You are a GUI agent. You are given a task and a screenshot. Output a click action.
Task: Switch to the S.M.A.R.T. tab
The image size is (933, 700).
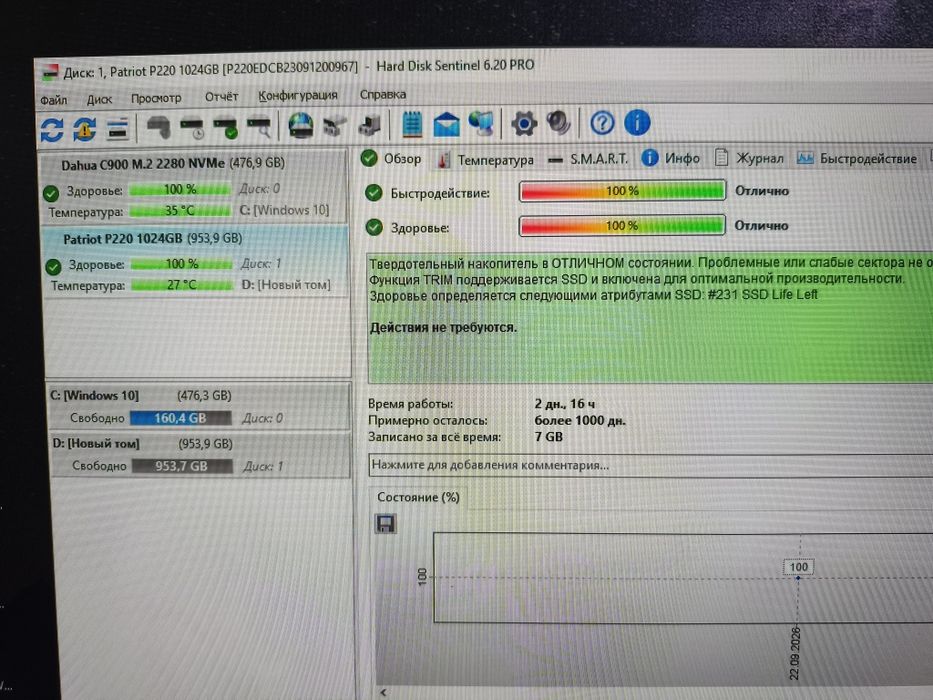tap(588, 159)
